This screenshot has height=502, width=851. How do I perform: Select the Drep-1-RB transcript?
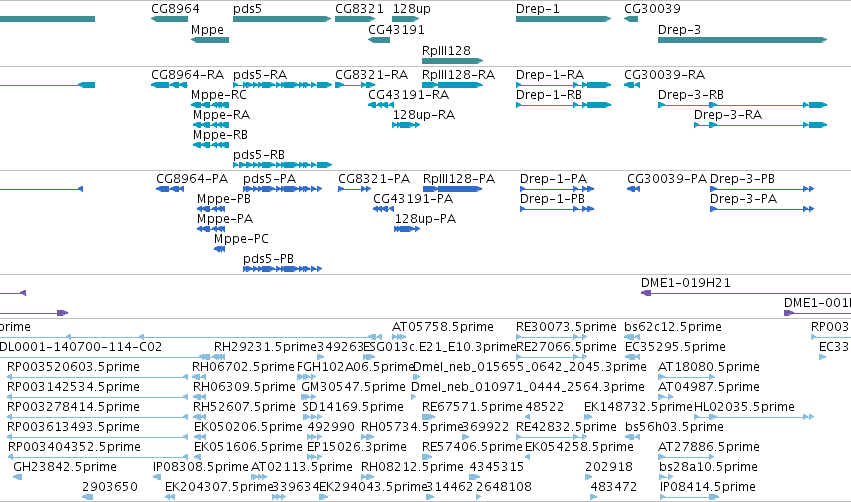pos(563,105)
